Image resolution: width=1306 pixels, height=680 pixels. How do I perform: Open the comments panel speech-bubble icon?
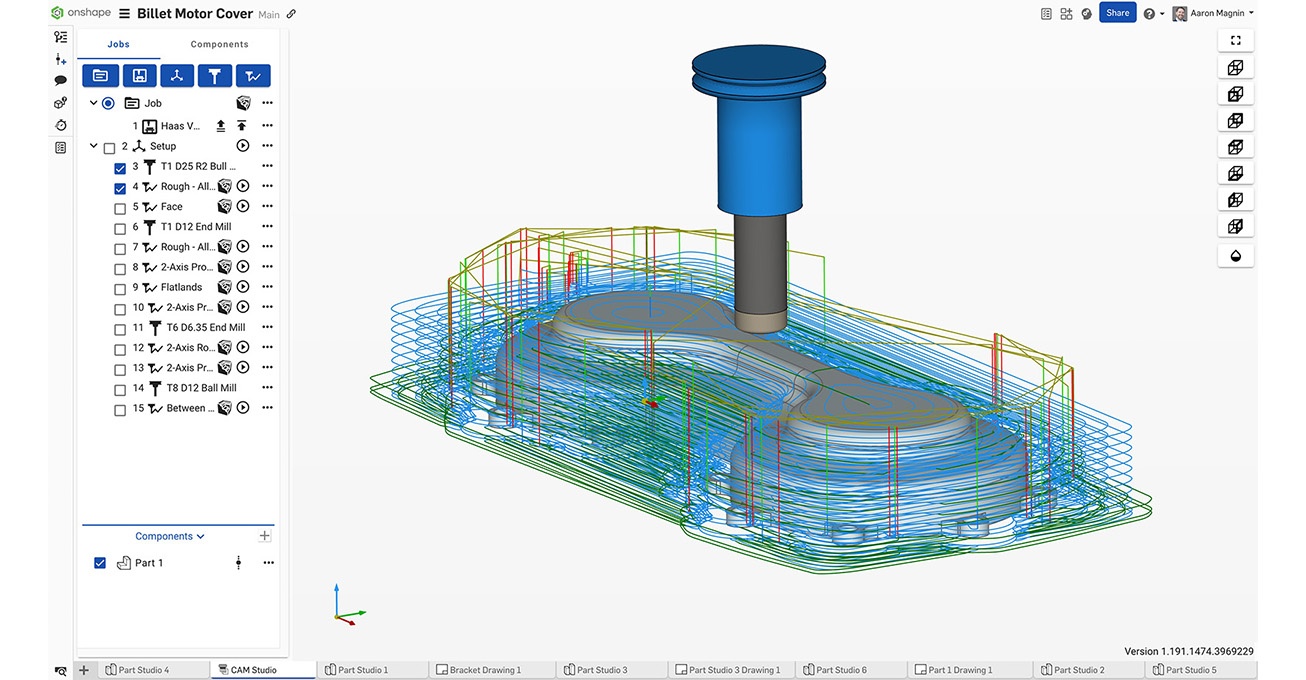pos(60,80)
